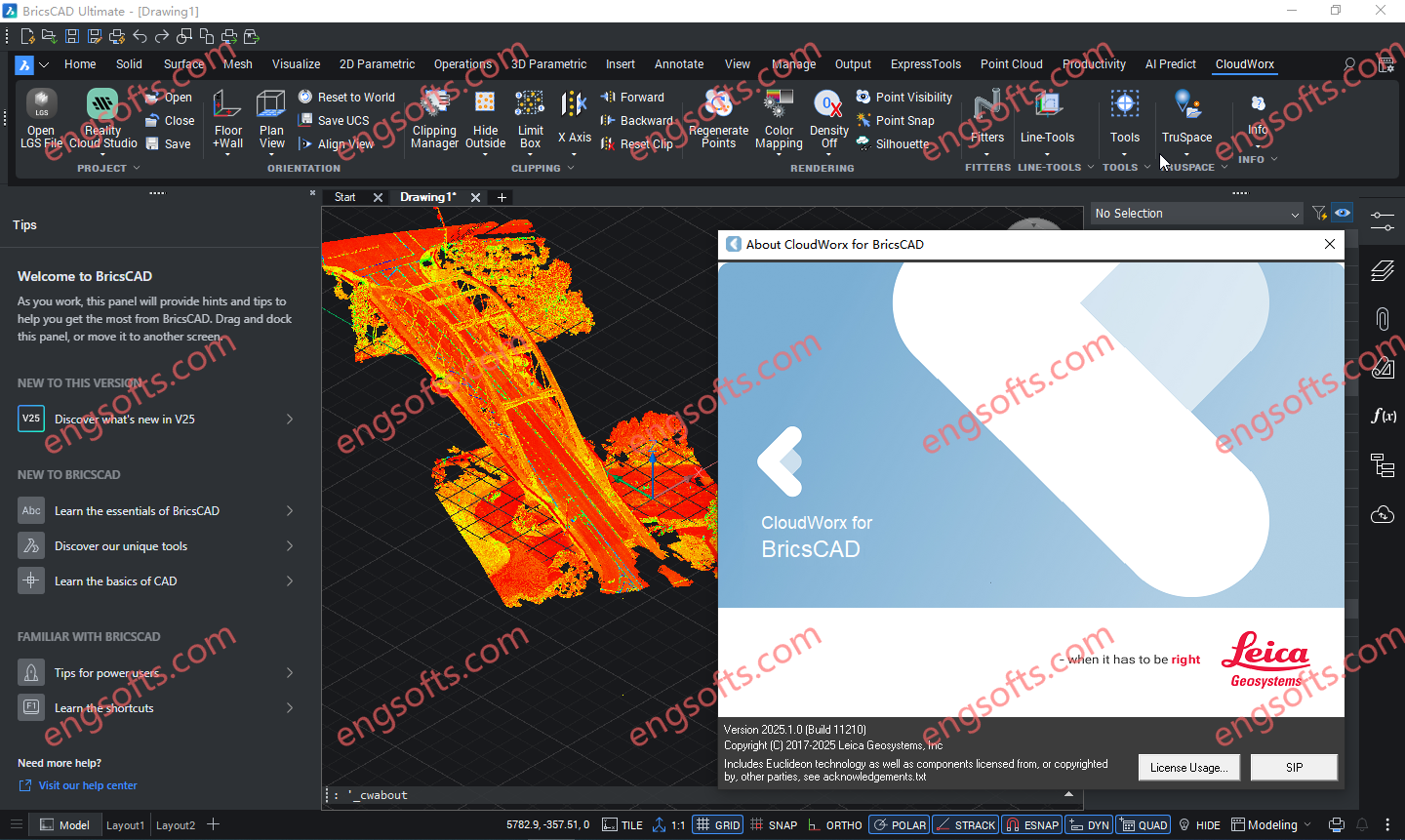Open Point Visibility option
Screen dimensions: 1405x840
pos(903,98)
